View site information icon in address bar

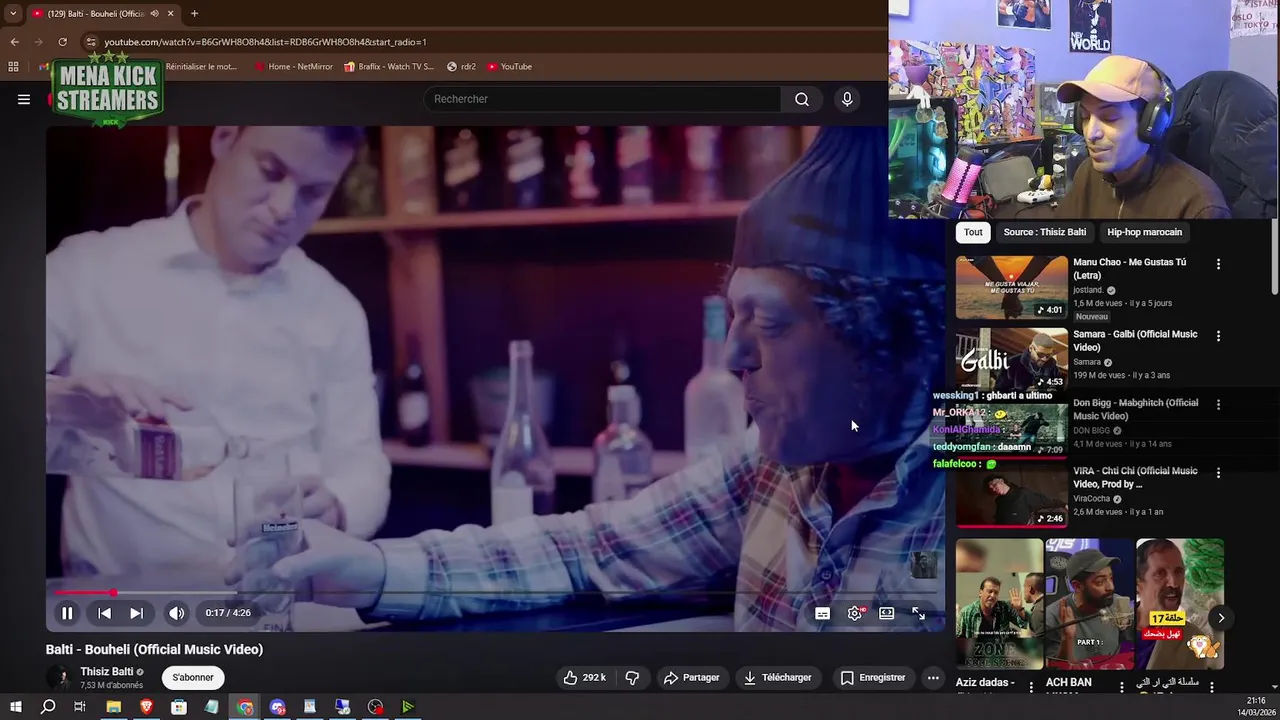coord(91,42)
